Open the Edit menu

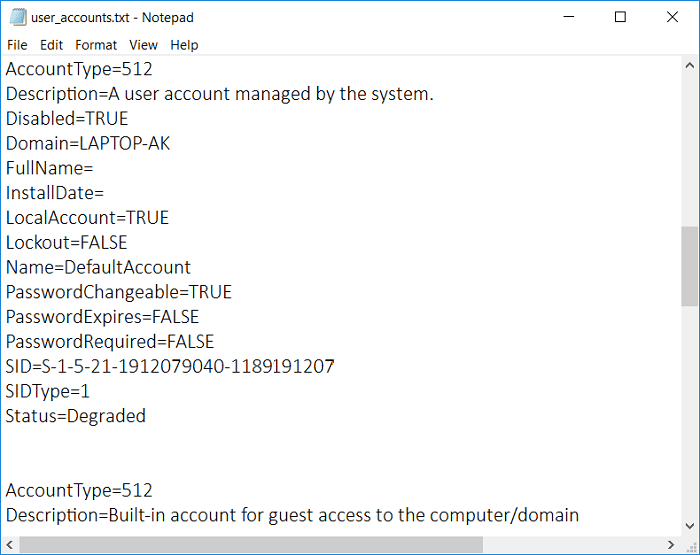[x=51, y=45]
